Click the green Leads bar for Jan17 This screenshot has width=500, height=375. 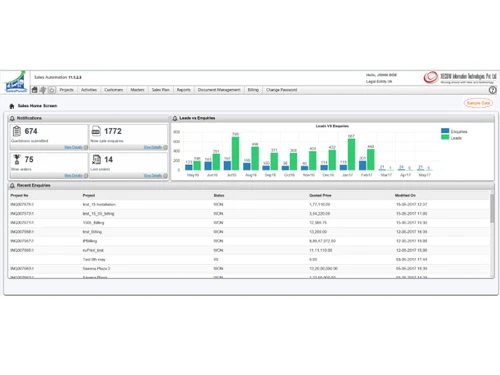pos(352,155)
